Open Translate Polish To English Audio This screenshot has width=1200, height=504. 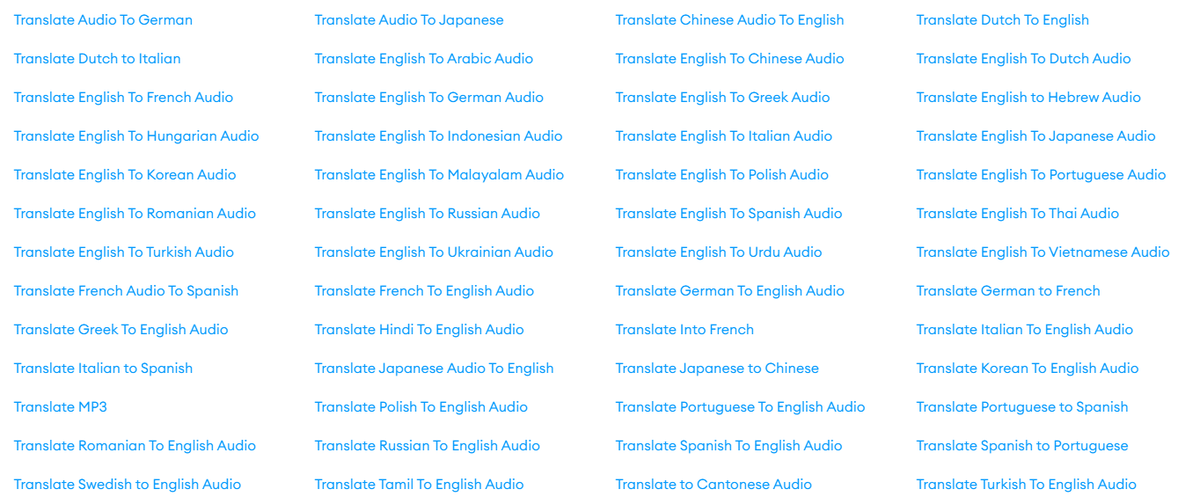coord(421,408)
